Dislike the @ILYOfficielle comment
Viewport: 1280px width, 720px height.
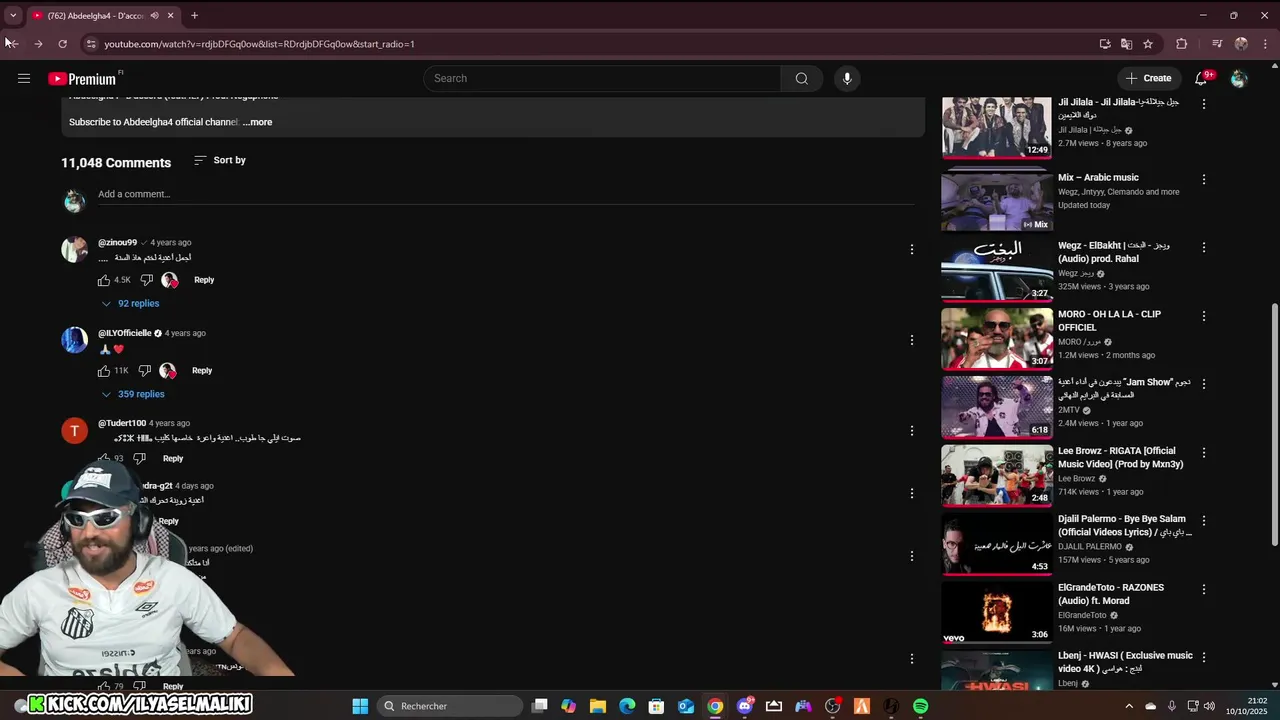[144, 371]
